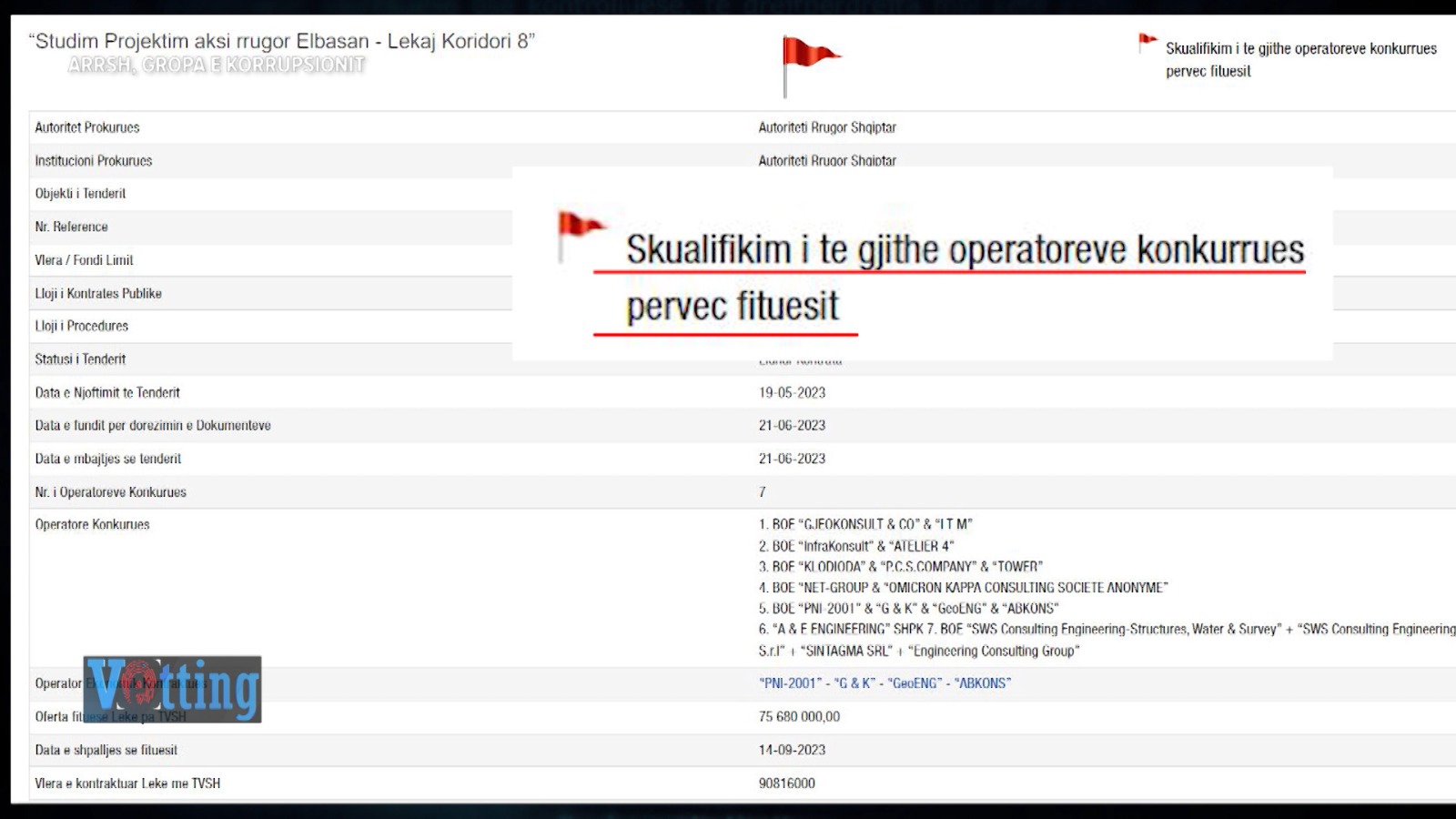Select operator entry "KLODIODA" & "P.C.S.COMPANY" & "TOWER"
Viewport: 1456px width, 819px height.
(901, 567)
